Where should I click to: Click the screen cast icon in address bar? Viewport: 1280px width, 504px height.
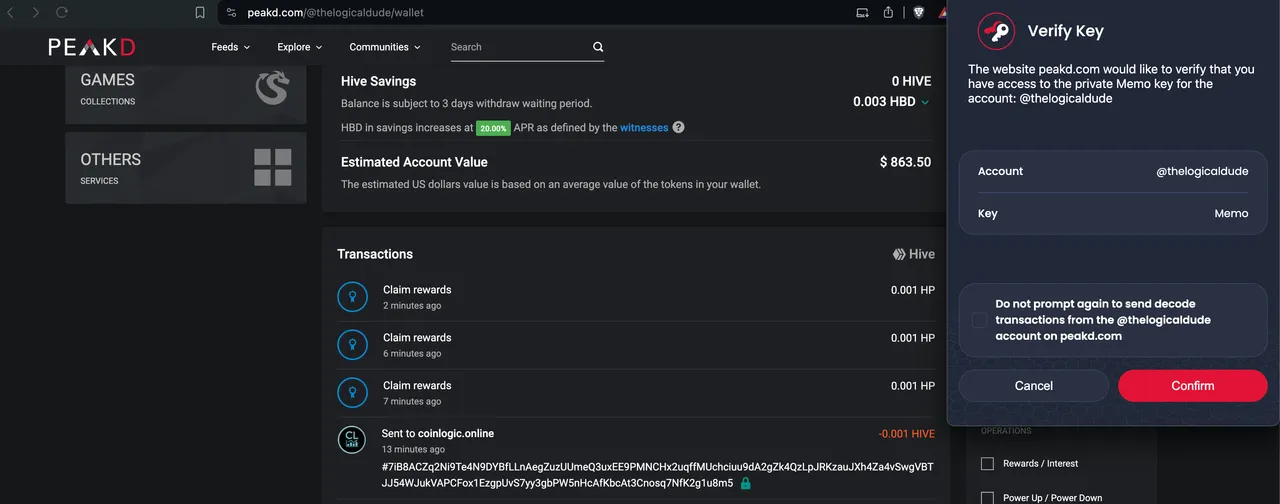pyautogui.click(x=863, y=13)
